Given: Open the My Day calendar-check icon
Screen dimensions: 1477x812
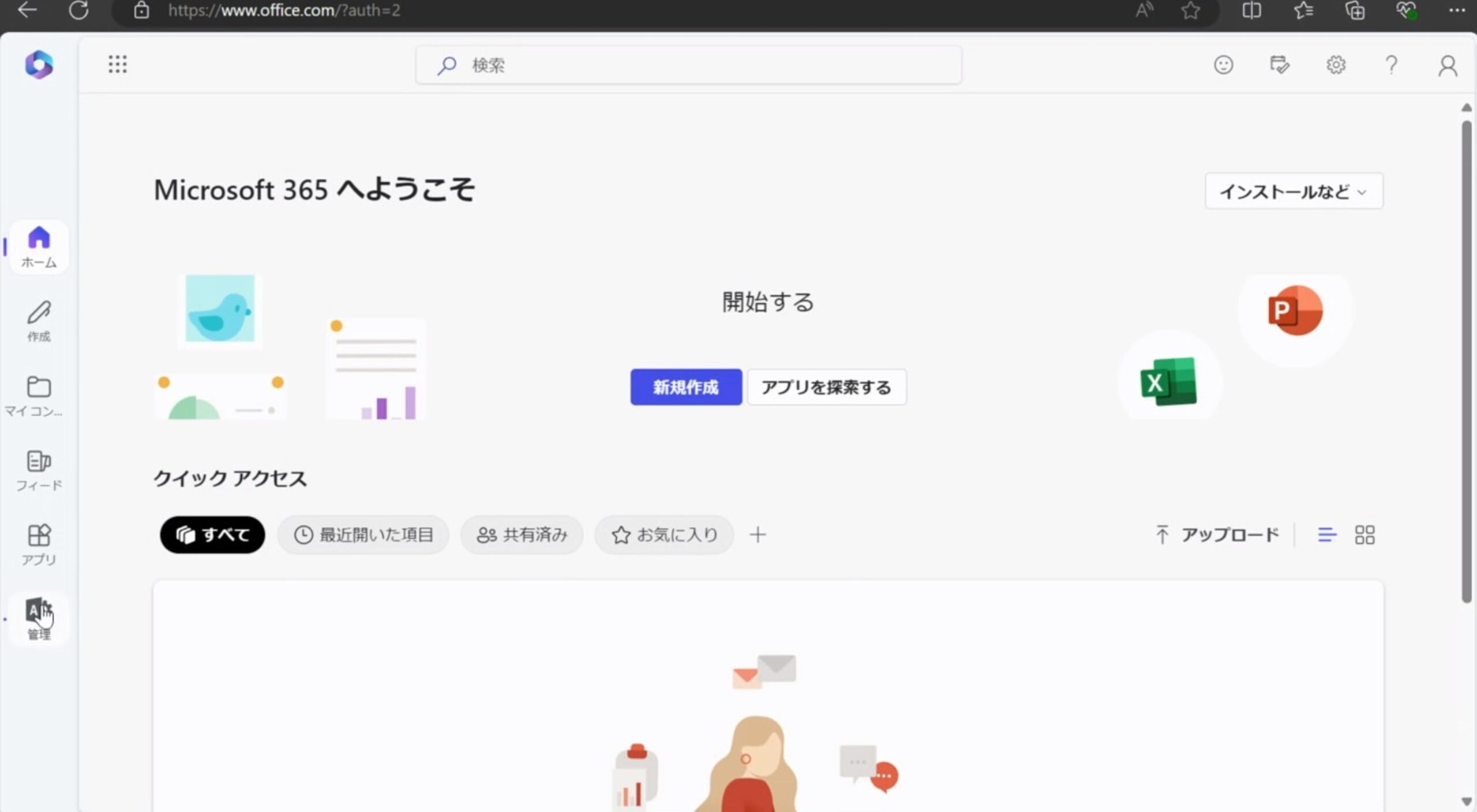Looking at the screenshot, I should [x=1280, y=65].
